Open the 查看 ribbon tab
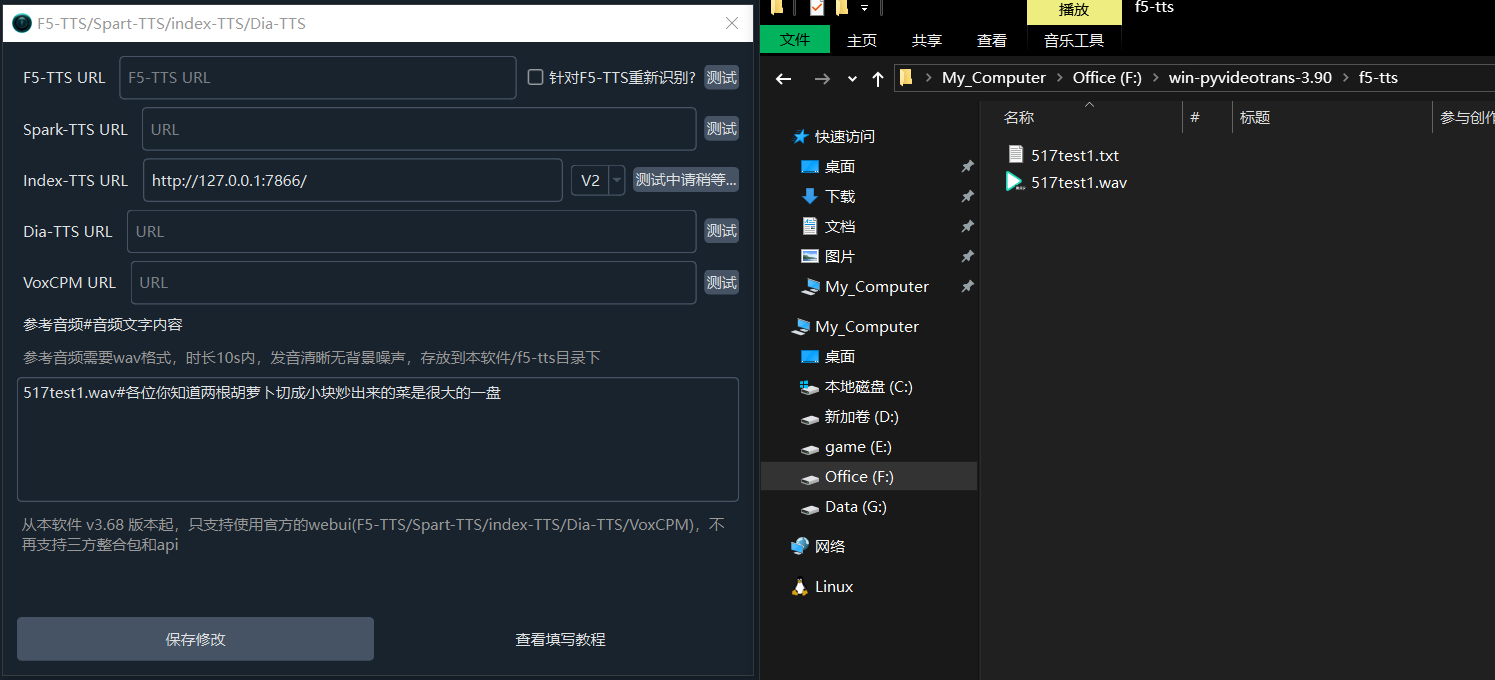Screen dimensions: 1495x680 (991, 40)
